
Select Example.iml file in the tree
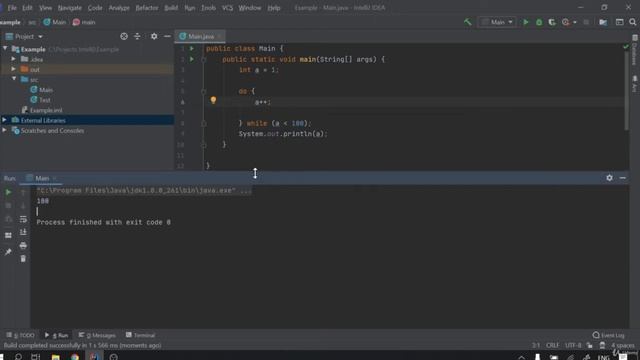point(42,110)
